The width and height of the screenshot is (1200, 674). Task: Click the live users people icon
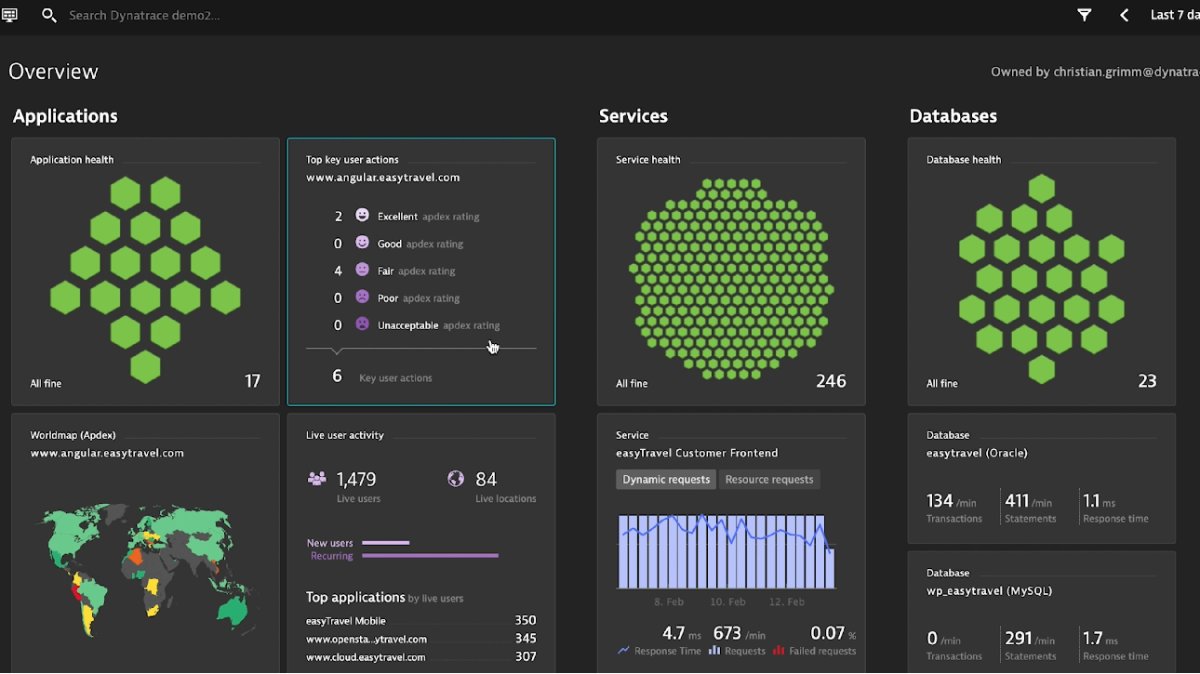click(x=316, y=479)
